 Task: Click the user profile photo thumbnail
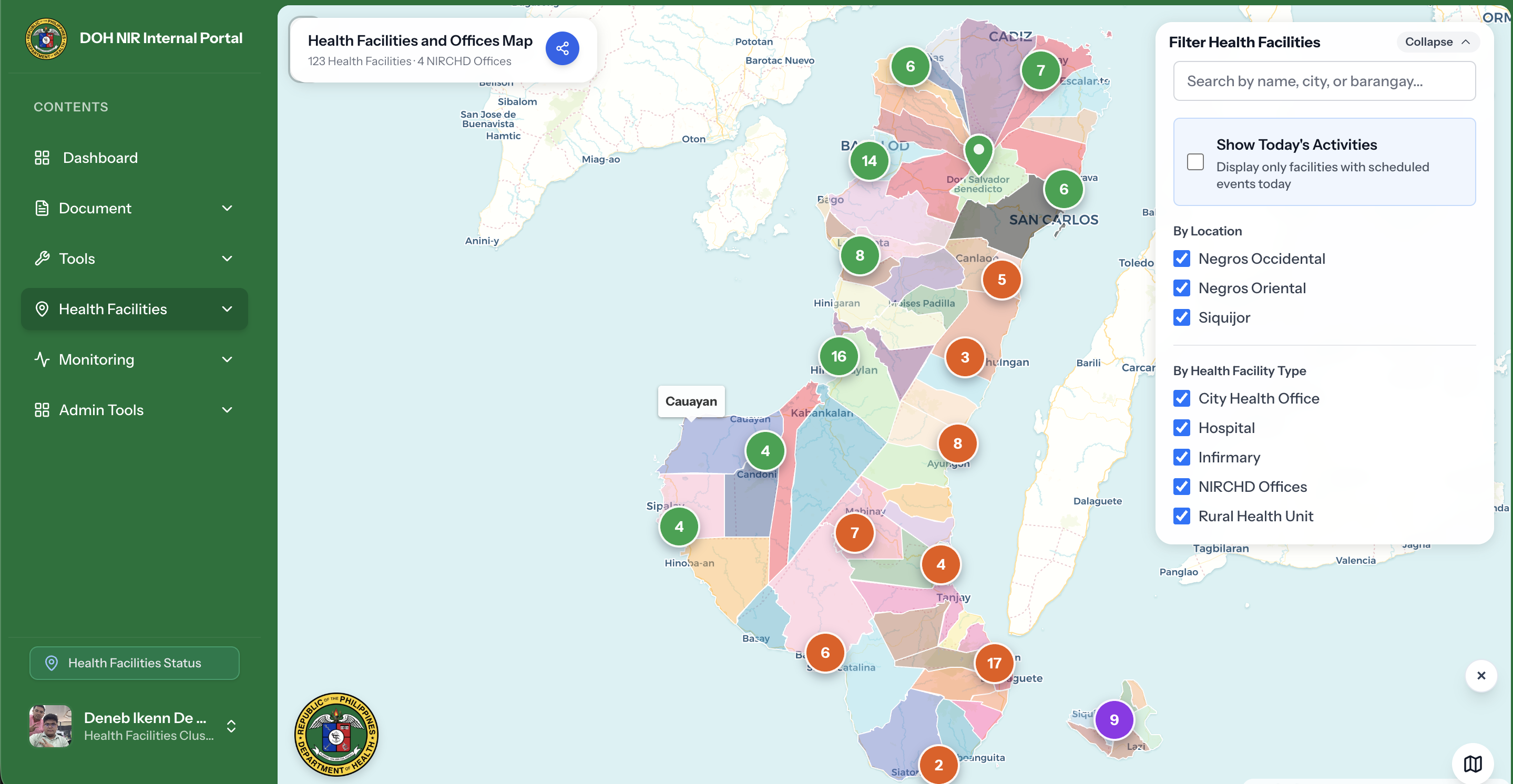point(50,726)
